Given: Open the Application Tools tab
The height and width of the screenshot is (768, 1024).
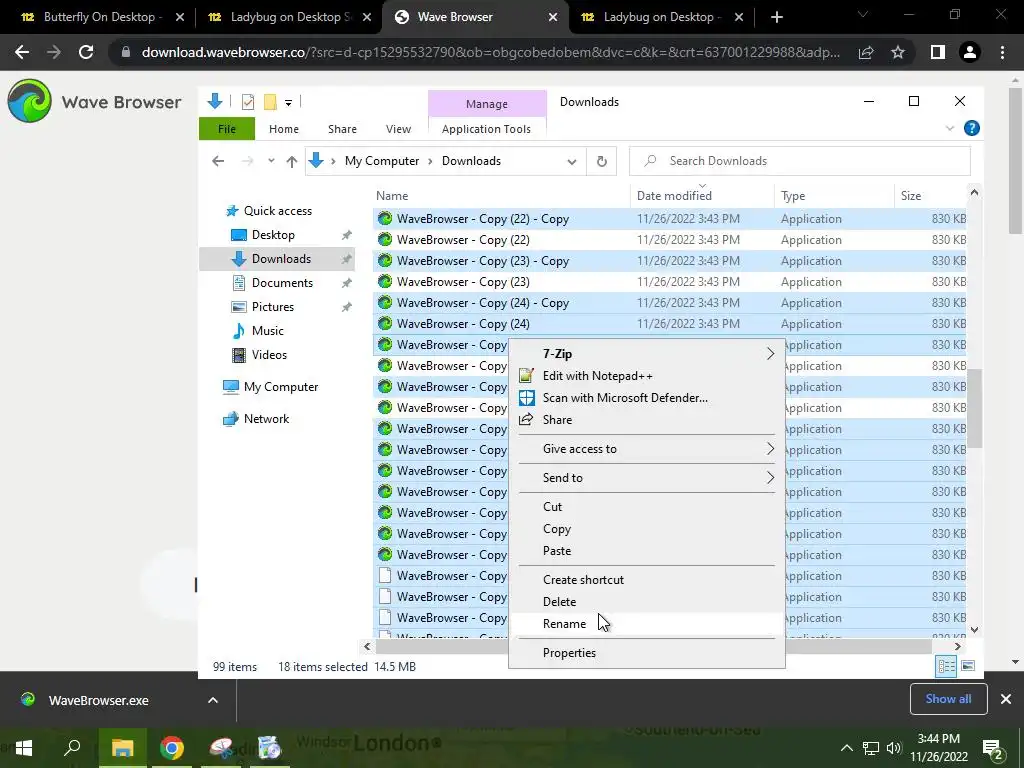Looking at the screenshot, I should coord(487,129).
